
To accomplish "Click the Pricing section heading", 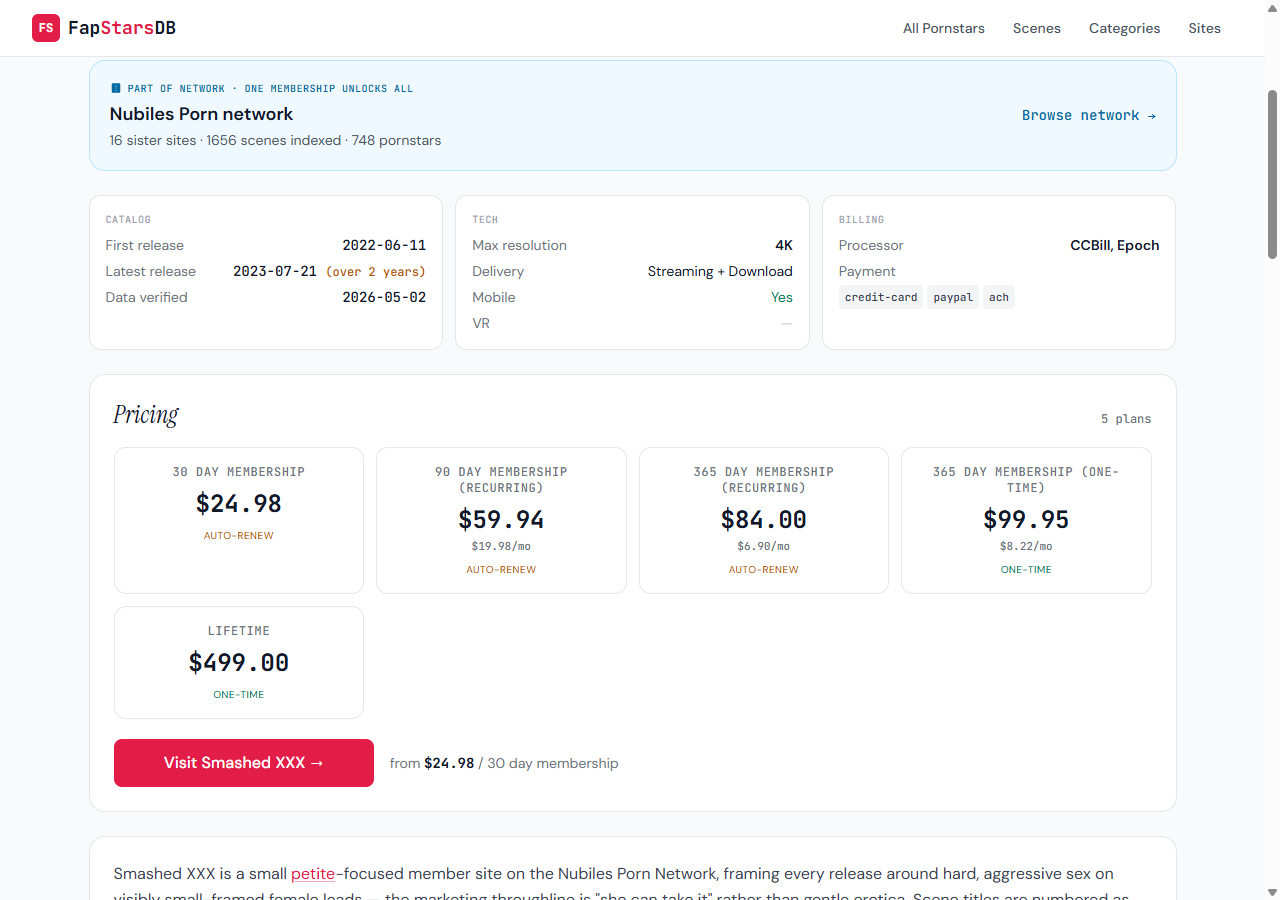I will (x=146, y=414).
